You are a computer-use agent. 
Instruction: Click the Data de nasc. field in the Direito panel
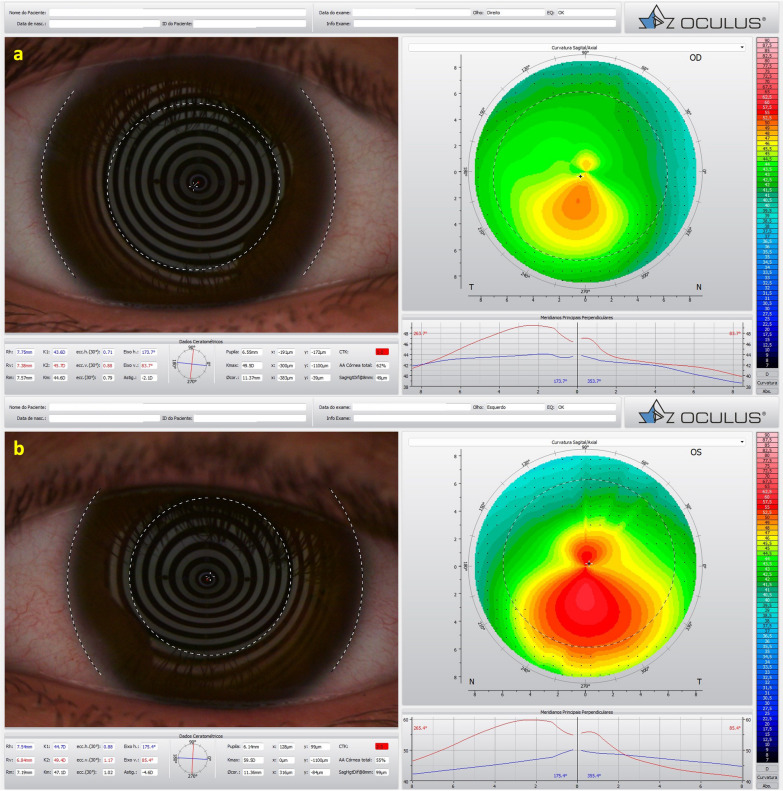pyautogui.click(x=104, y=23)
